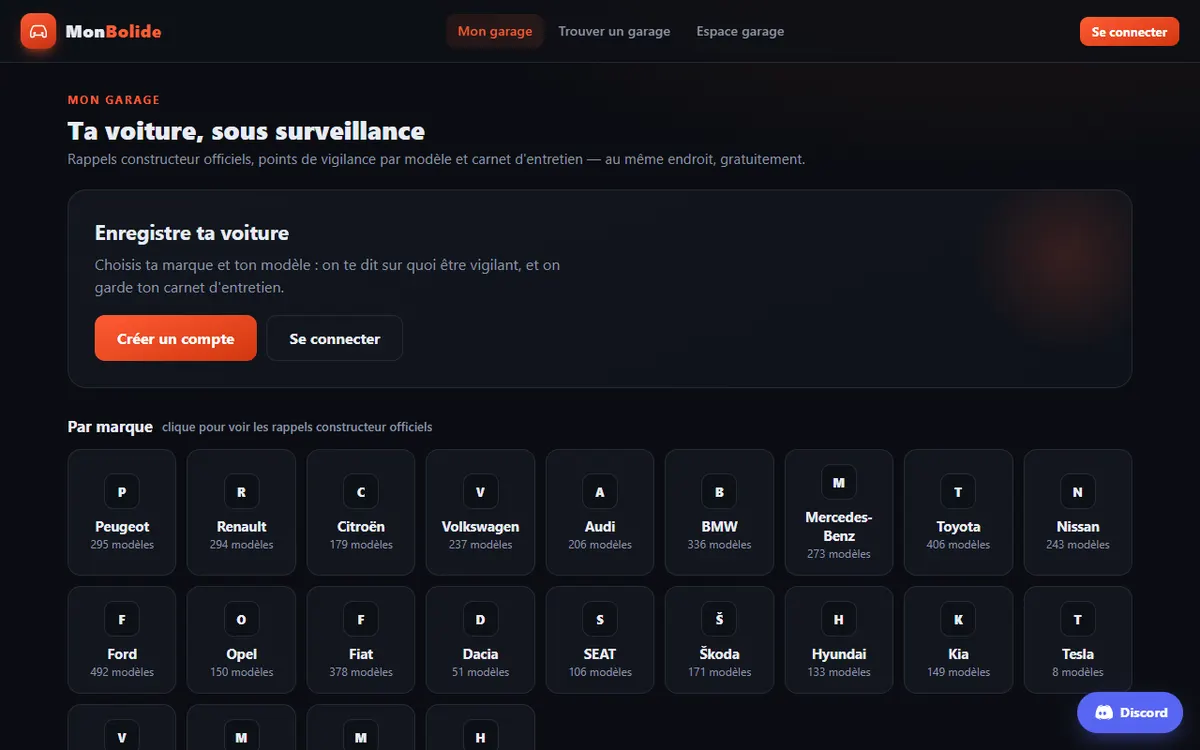Click the Opel letter O badge
This screenshot has height=750, width=1200.
click(x=241, y=620)
